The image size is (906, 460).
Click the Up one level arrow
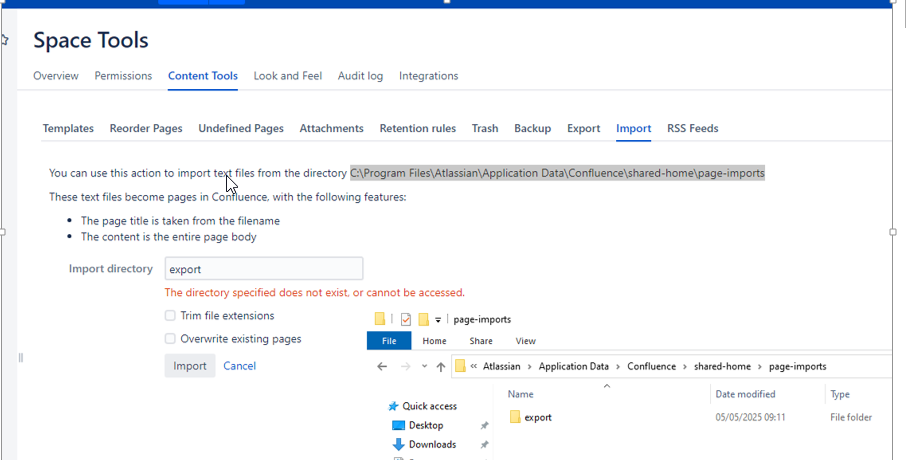point(440,366)
